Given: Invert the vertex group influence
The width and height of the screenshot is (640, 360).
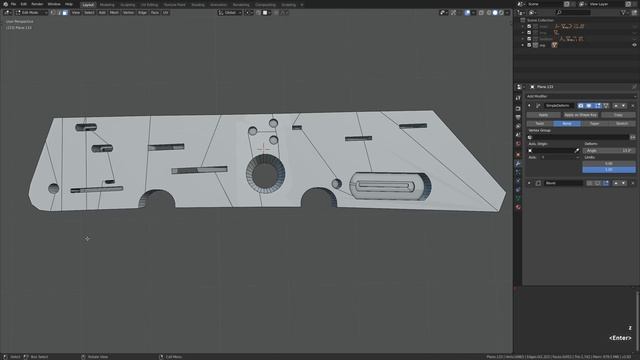Looking at the screenshot, I should click(x=633, y=137).
